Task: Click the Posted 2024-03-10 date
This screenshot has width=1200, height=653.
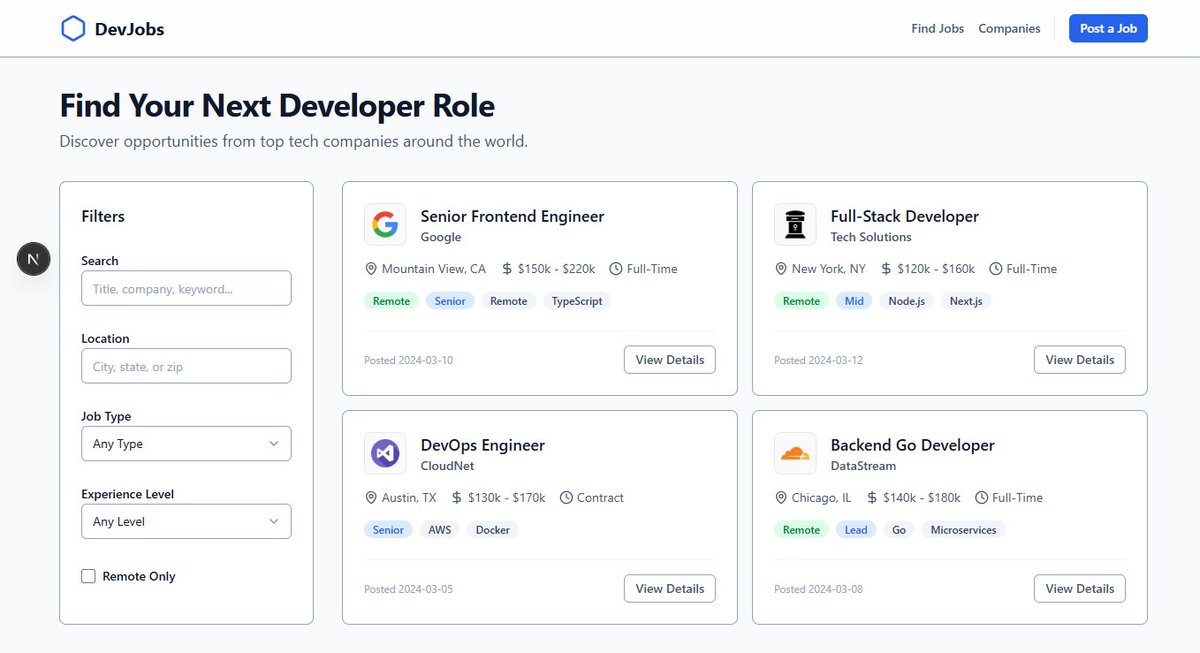Action: click(408, 360)
